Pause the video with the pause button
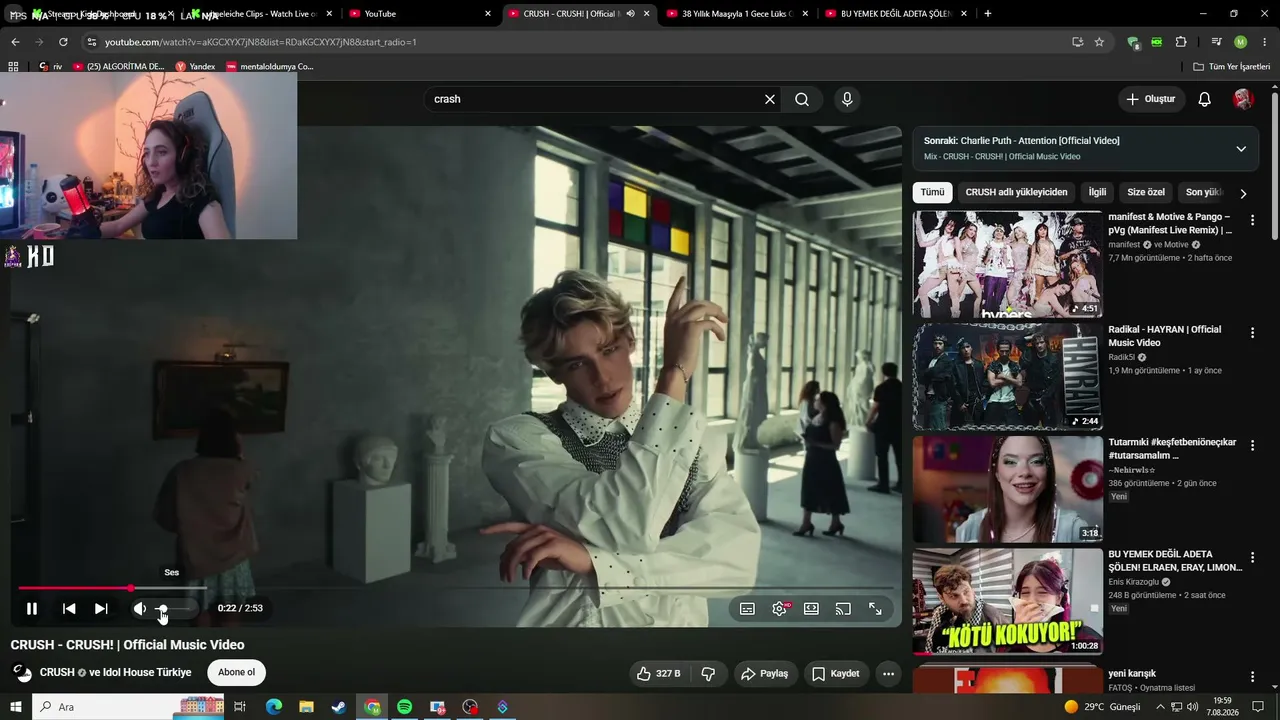Screen dimensions: 1280x720 [x=32, y=608]
